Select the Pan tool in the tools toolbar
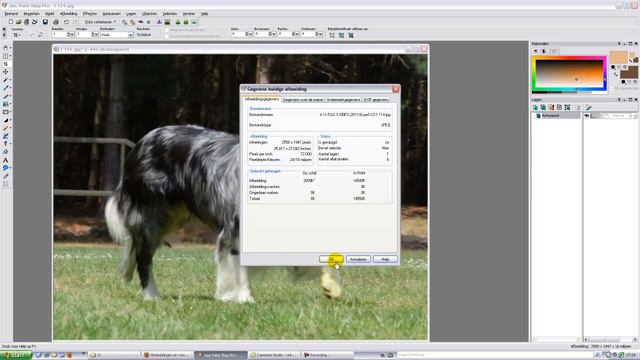This screenshot has height=360, width=640. coord(6,48)
